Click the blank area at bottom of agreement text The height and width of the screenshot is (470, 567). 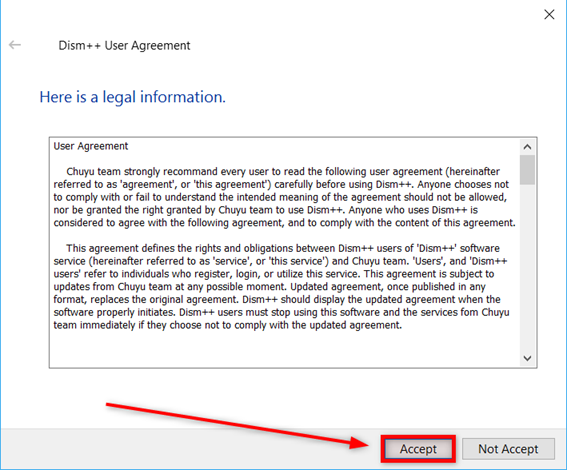(284, 349)
